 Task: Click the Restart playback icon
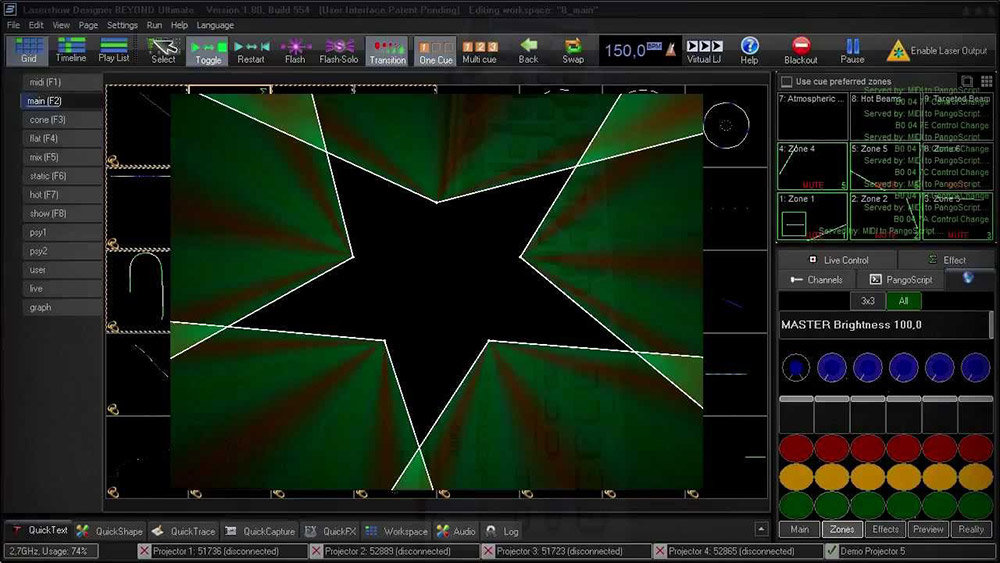point(250,46)
